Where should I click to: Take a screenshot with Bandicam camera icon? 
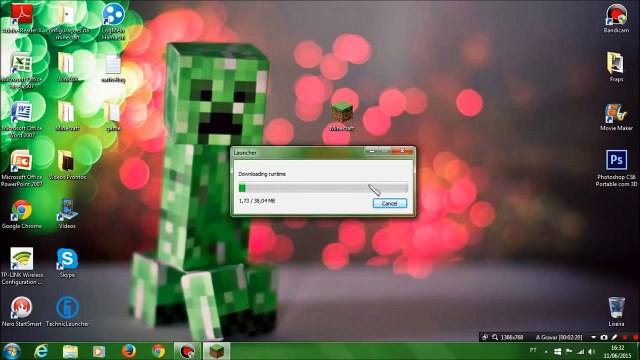click(x=604, y=337)
